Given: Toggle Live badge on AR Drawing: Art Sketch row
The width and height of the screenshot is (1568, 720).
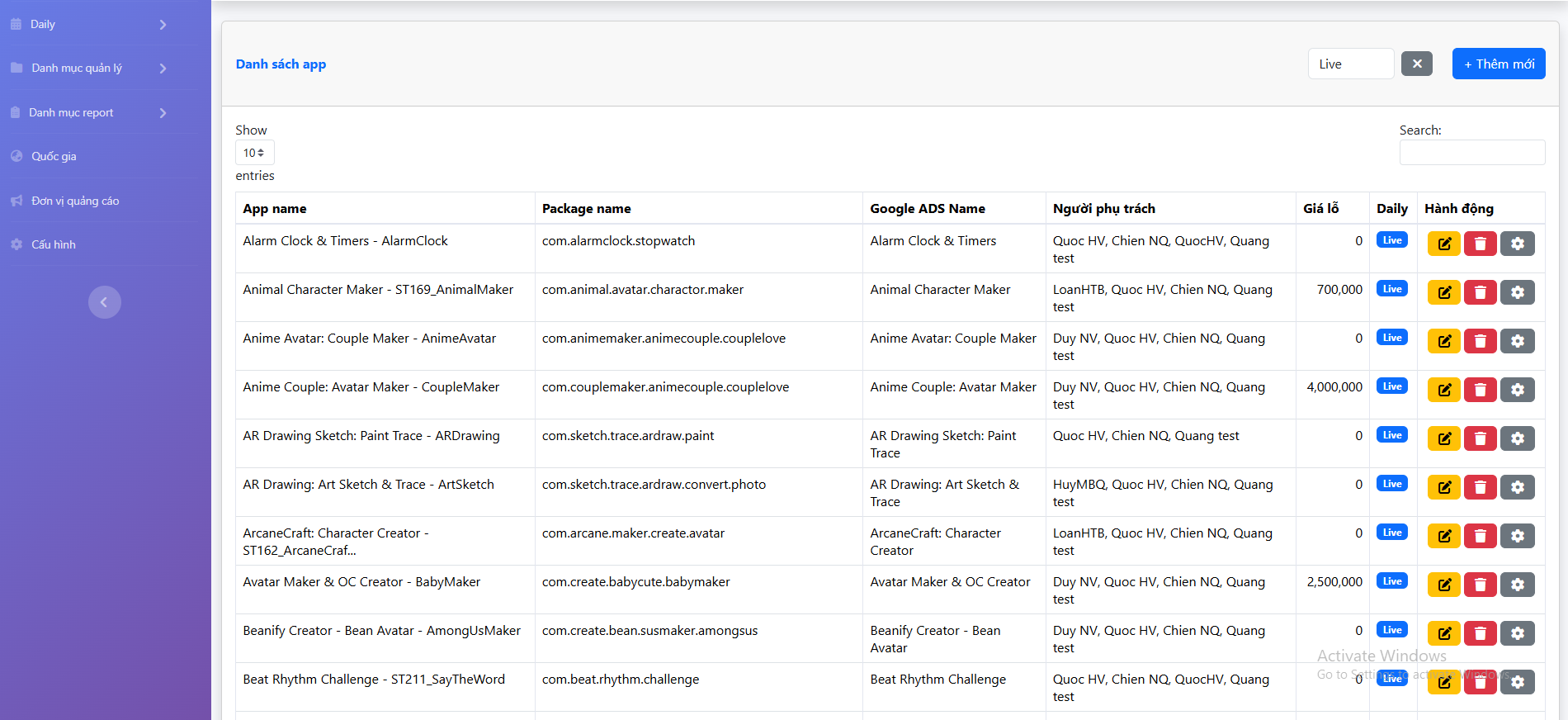Looking at the screenshot, I should tap(1391, 484).
